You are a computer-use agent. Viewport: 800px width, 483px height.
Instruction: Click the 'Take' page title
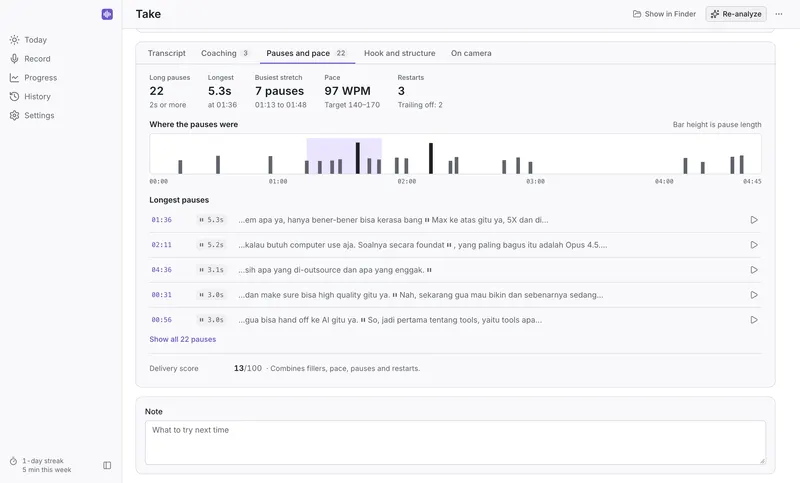148,14
